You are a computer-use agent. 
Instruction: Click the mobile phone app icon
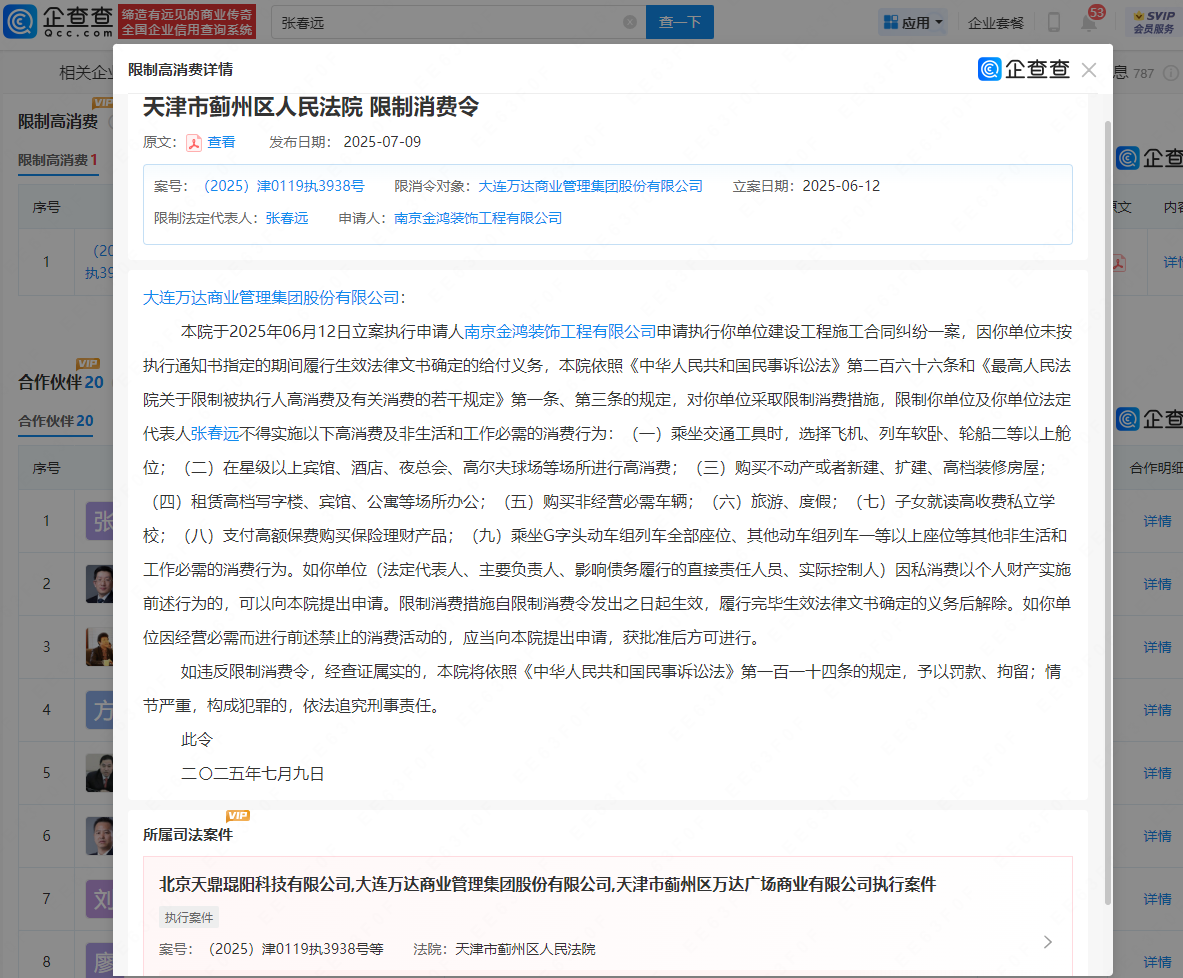click(1054, 22)
